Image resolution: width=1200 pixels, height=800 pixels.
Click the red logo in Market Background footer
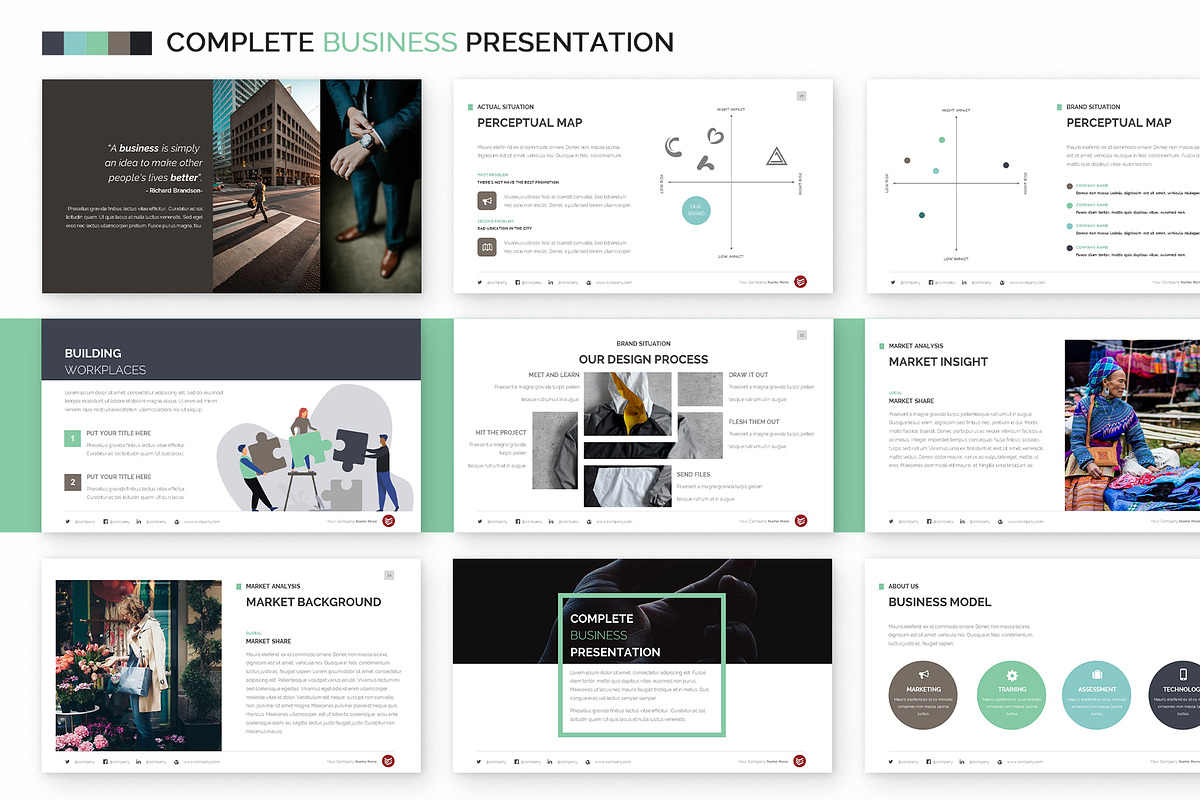coord(388,761)
